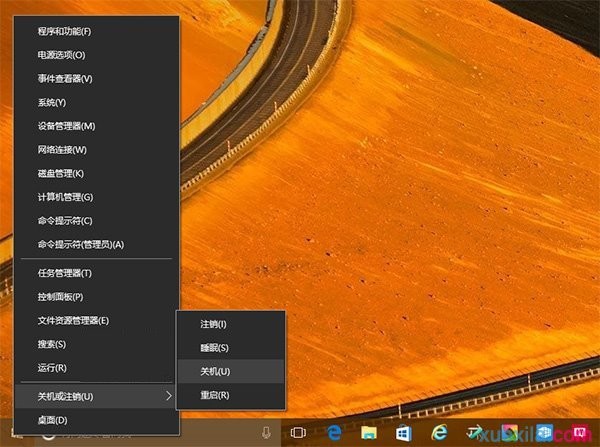Click the Cortana microphone icon
This screenshot has width=600, height=447.
(267, 432)
